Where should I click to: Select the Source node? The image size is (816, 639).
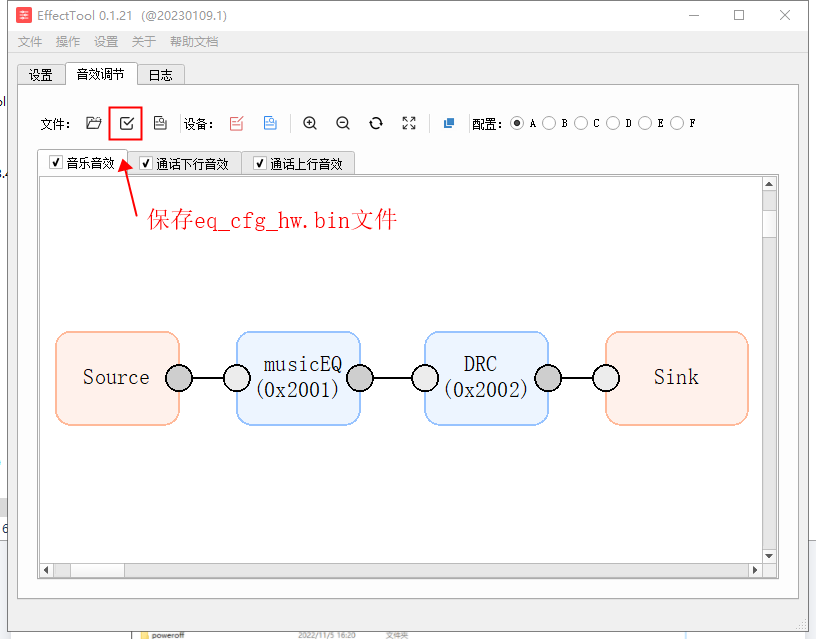point(118,378)
